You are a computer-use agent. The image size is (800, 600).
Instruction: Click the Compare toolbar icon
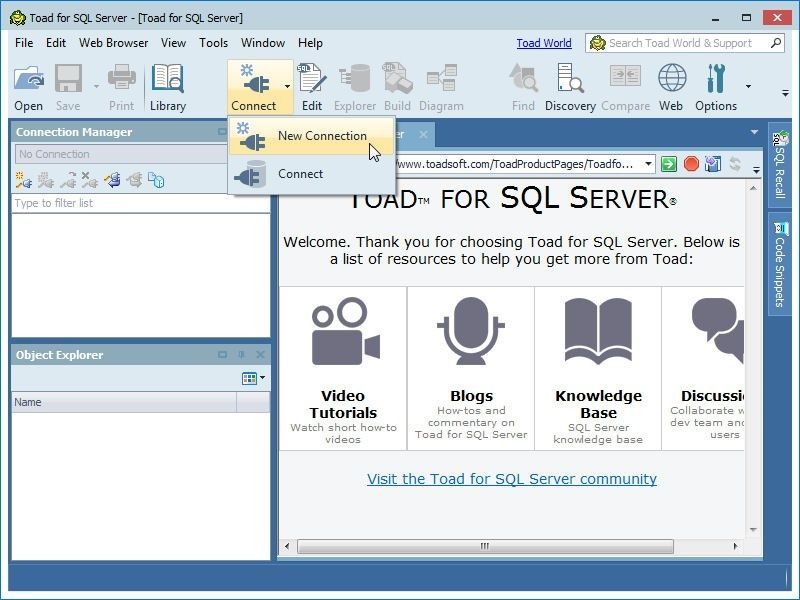(626, 78)
